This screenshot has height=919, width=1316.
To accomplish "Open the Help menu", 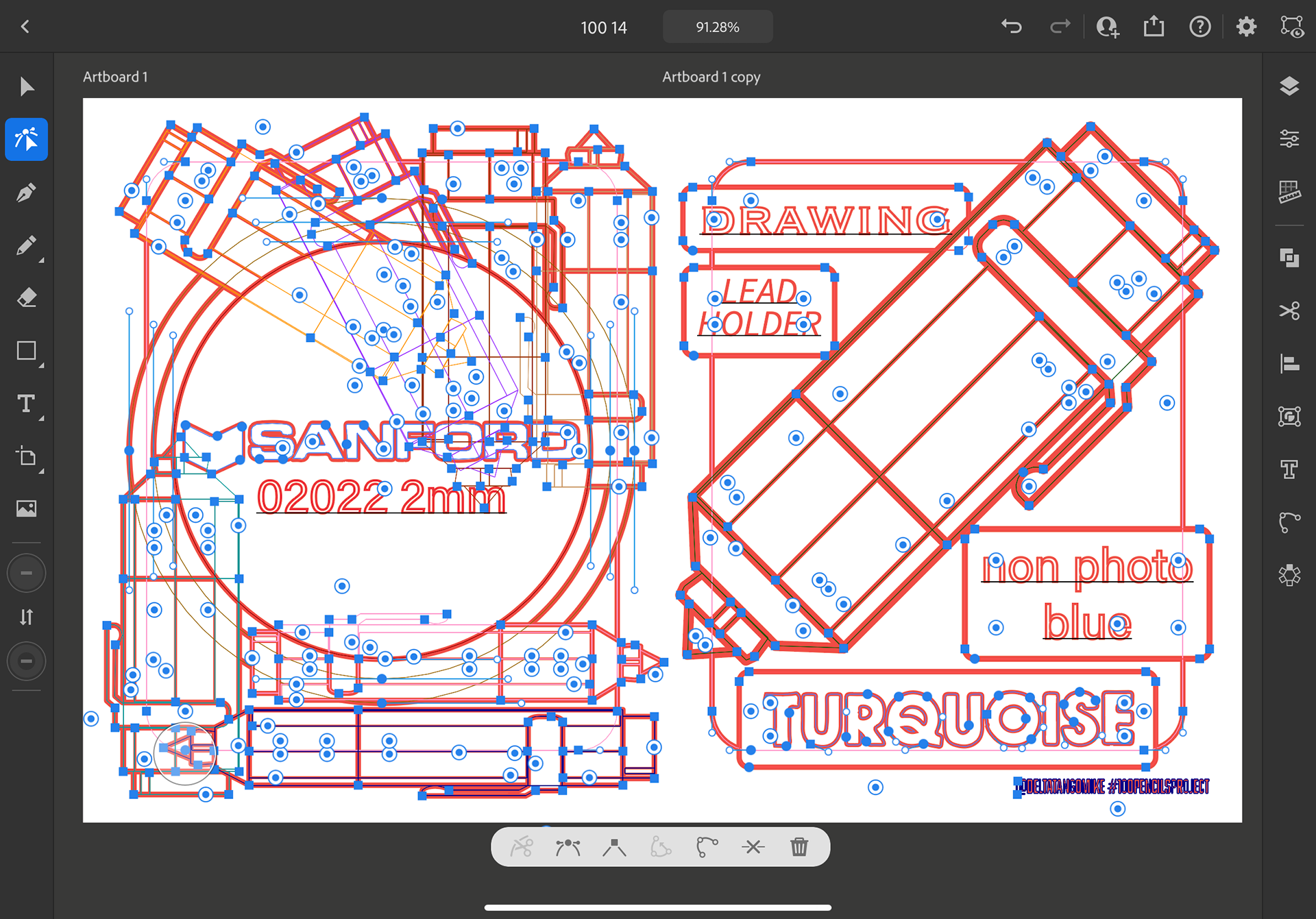I will click(1199, 27).
